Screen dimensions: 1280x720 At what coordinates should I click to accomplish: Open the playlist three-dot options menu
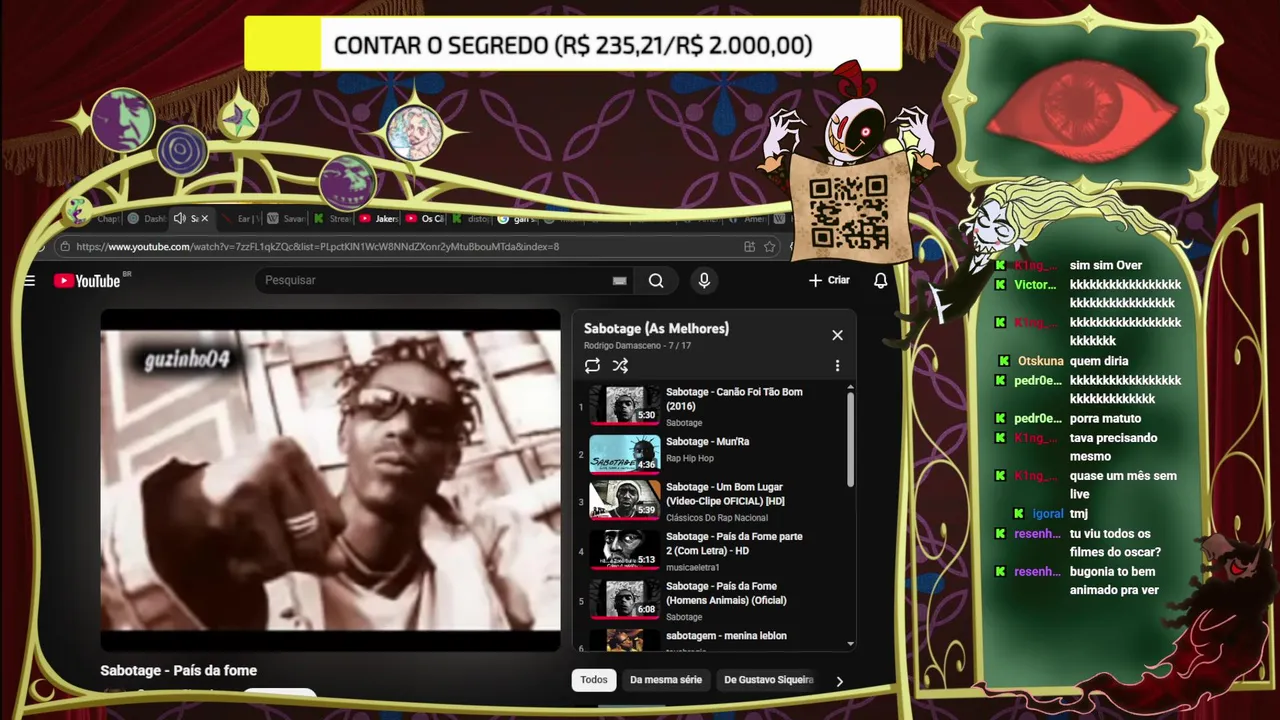click(837, 366)
